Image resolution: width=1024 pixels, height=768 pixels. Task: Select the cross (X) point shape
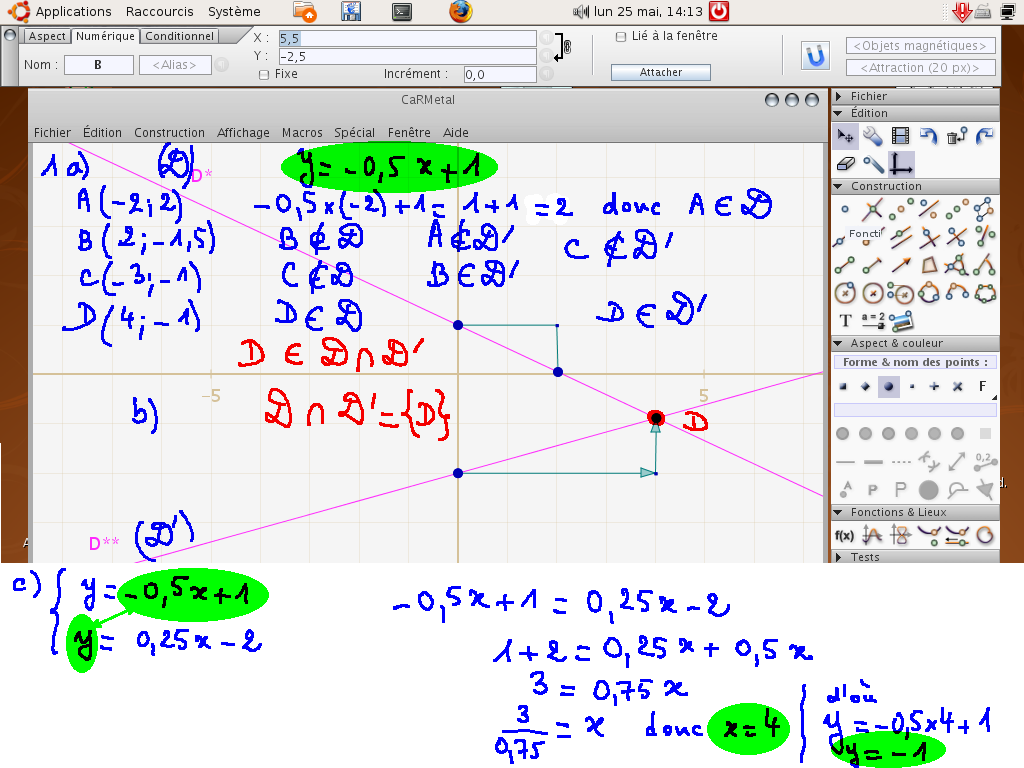pyautogui.click(x=957, y=386)
